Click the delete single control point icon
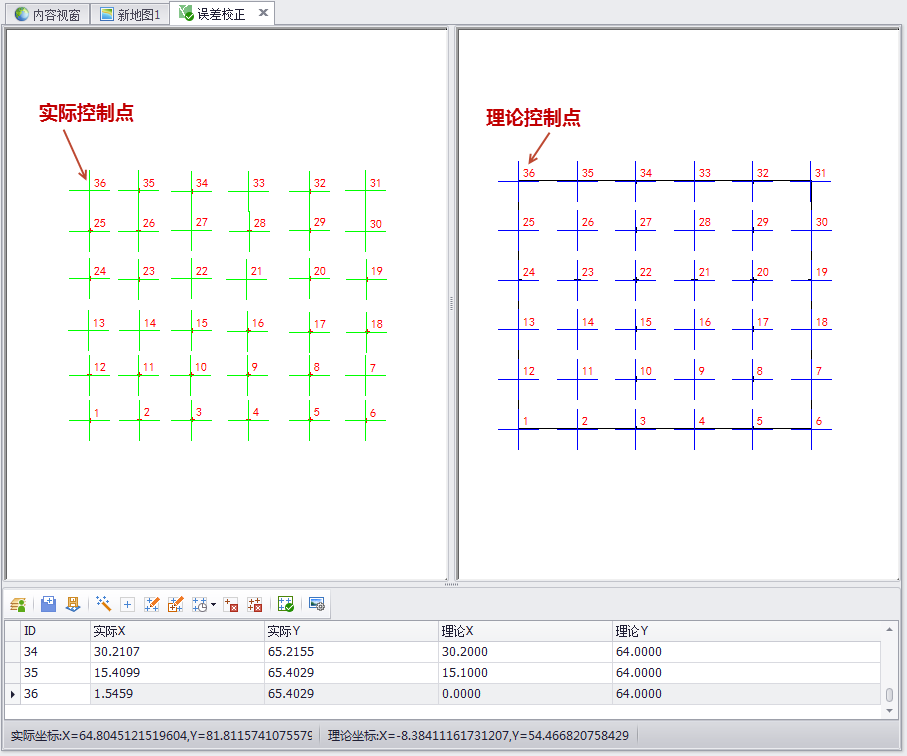907x756 pixels. (231, 604)
